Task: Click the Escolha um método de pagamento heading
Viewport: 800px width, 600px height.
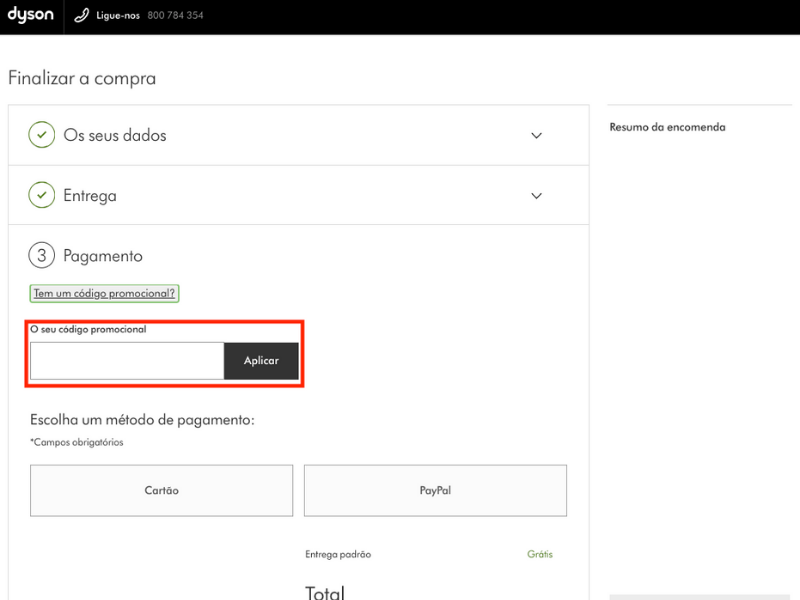Action: (142, 420)
